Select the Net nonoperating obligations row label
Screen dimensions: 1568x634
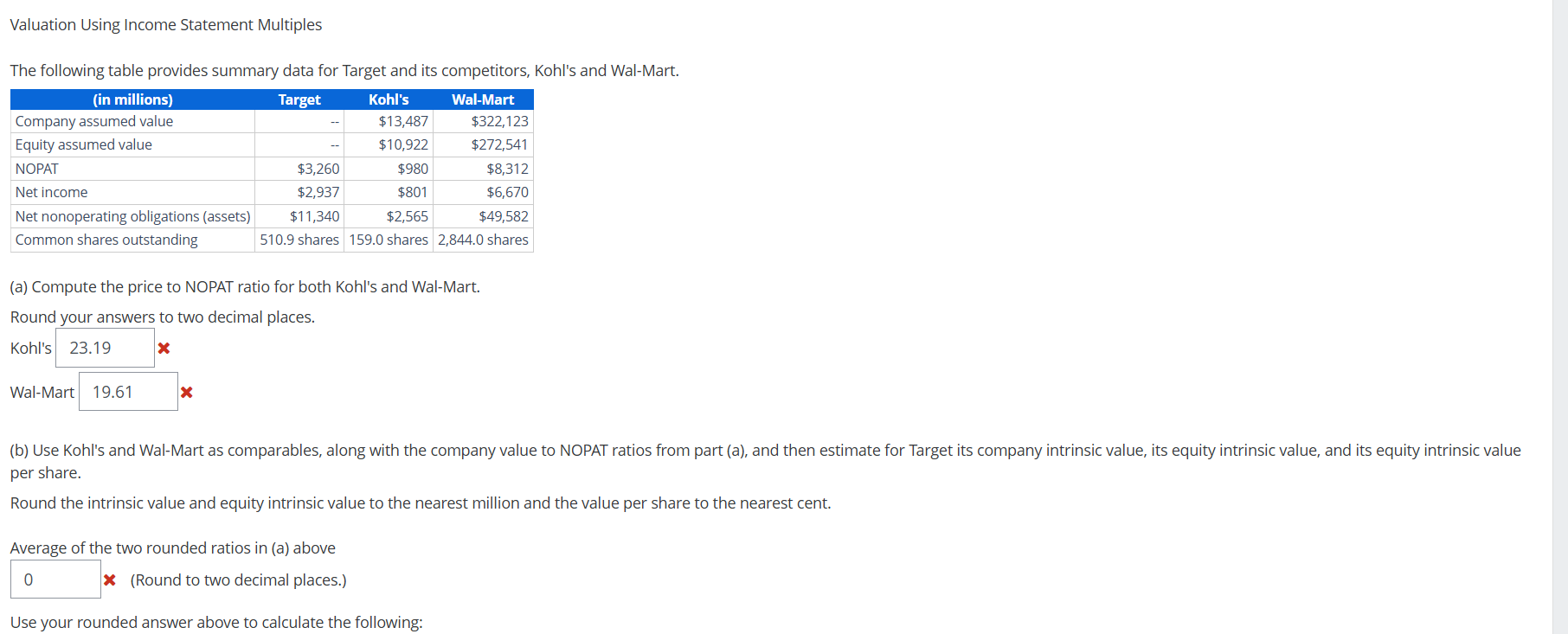point(132,216)
